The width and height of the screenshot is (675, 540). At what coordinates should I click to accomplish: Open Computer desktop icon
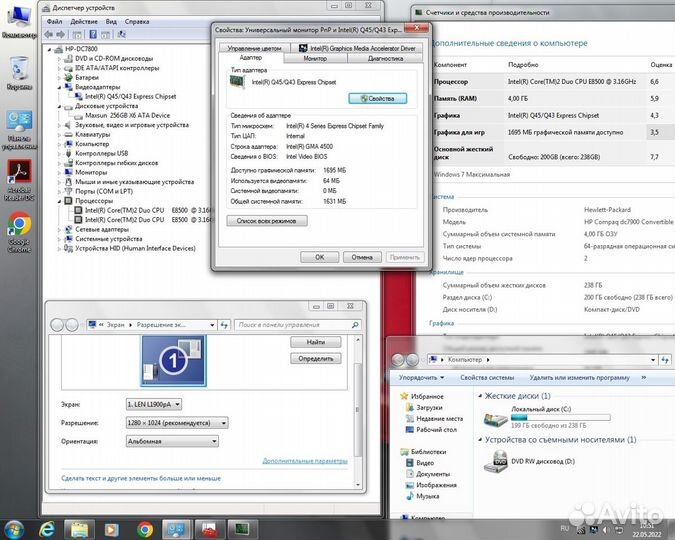tap(19, 22)
